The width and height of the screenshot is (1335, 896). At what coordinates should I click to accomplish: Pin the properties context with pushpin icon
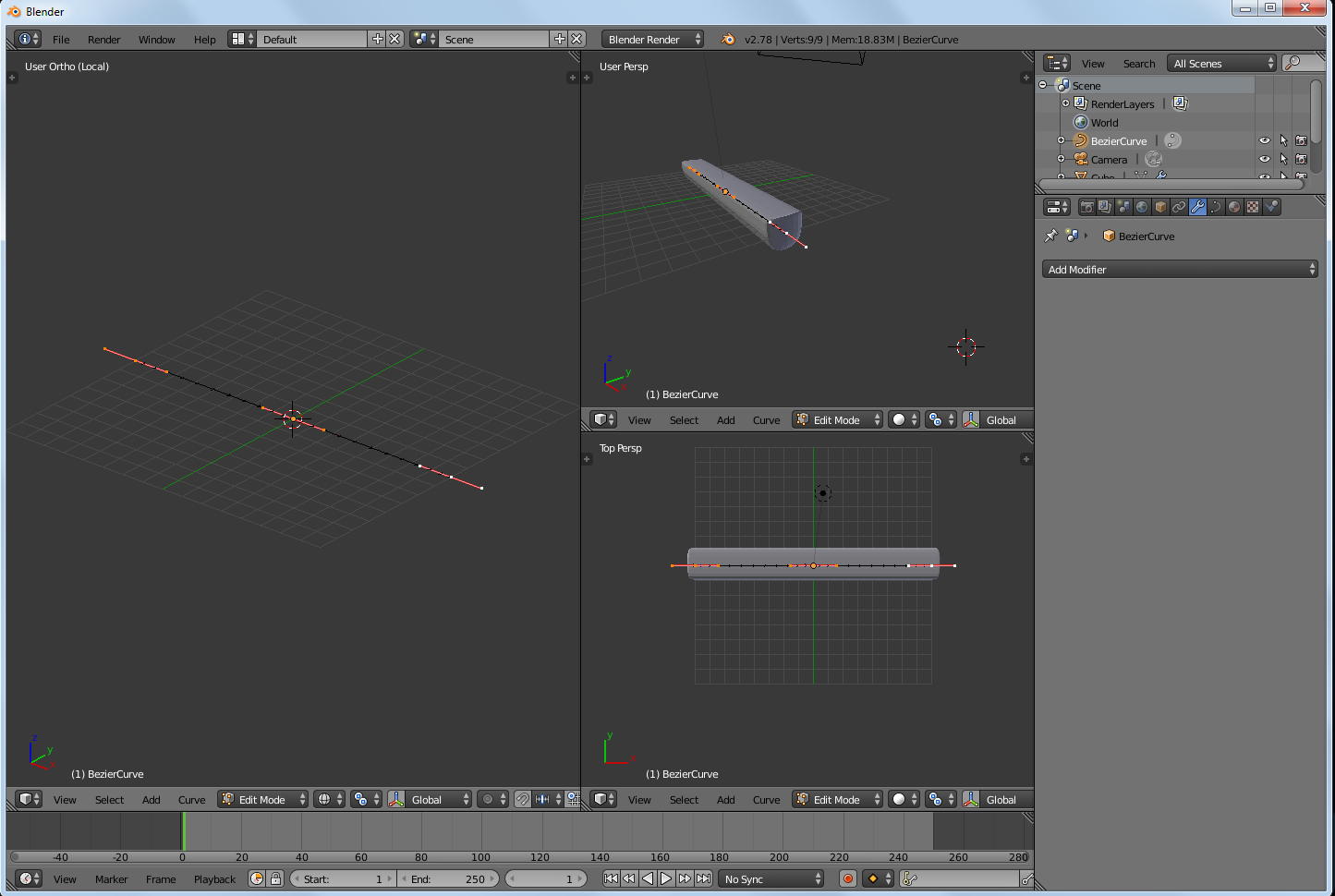(x=1050, y=236)
